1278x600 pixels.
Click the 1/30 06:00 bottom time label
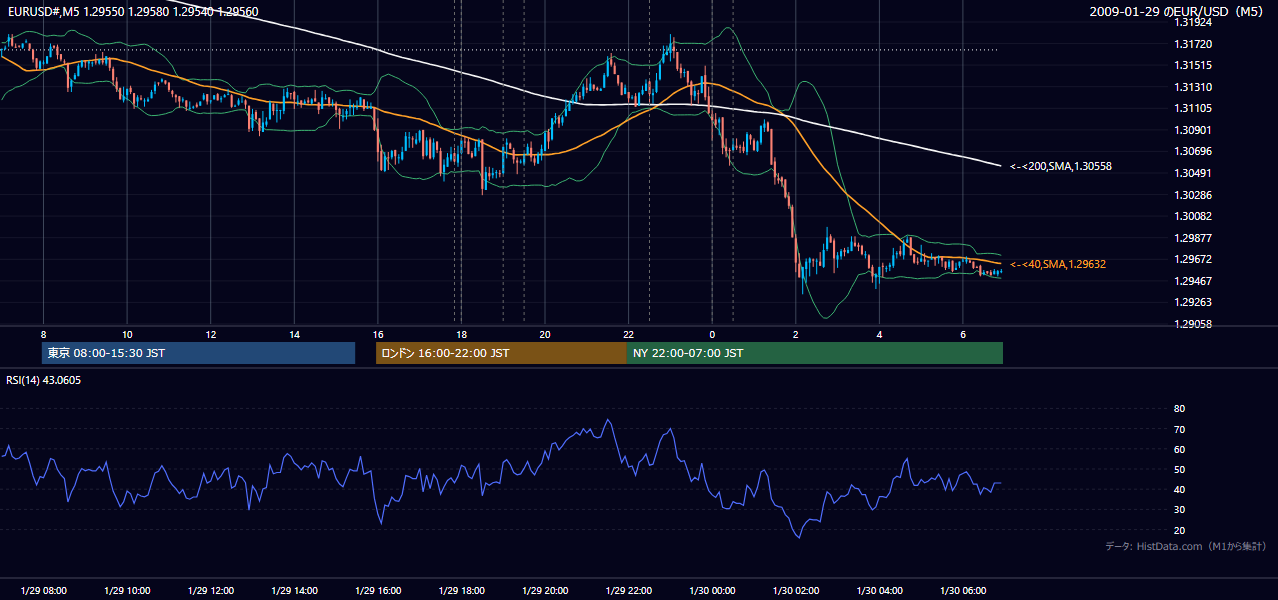pos(963,591)
